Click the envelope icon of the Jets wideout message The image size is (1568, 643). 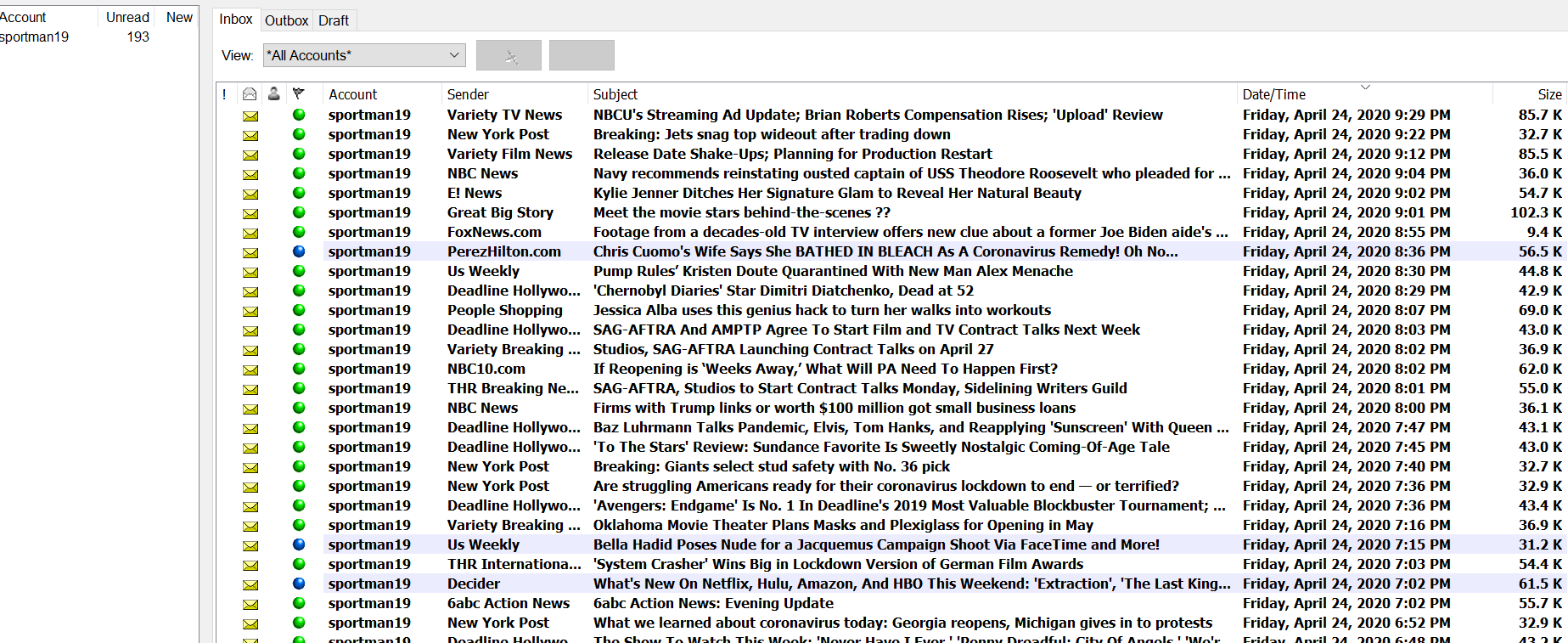[x=250, y=135]
